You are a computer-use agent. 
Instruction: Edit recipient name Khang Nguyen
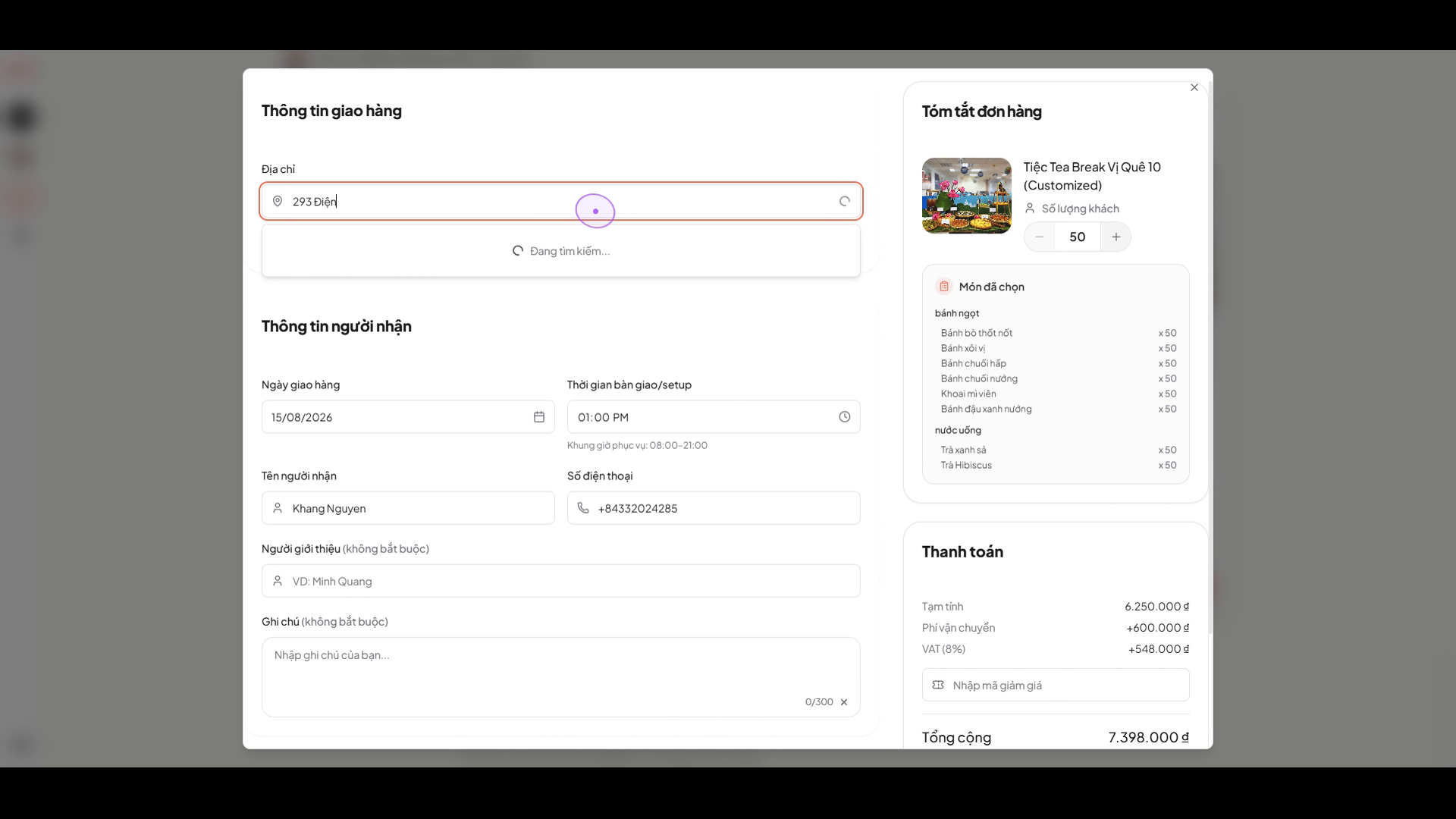[408, 508]
